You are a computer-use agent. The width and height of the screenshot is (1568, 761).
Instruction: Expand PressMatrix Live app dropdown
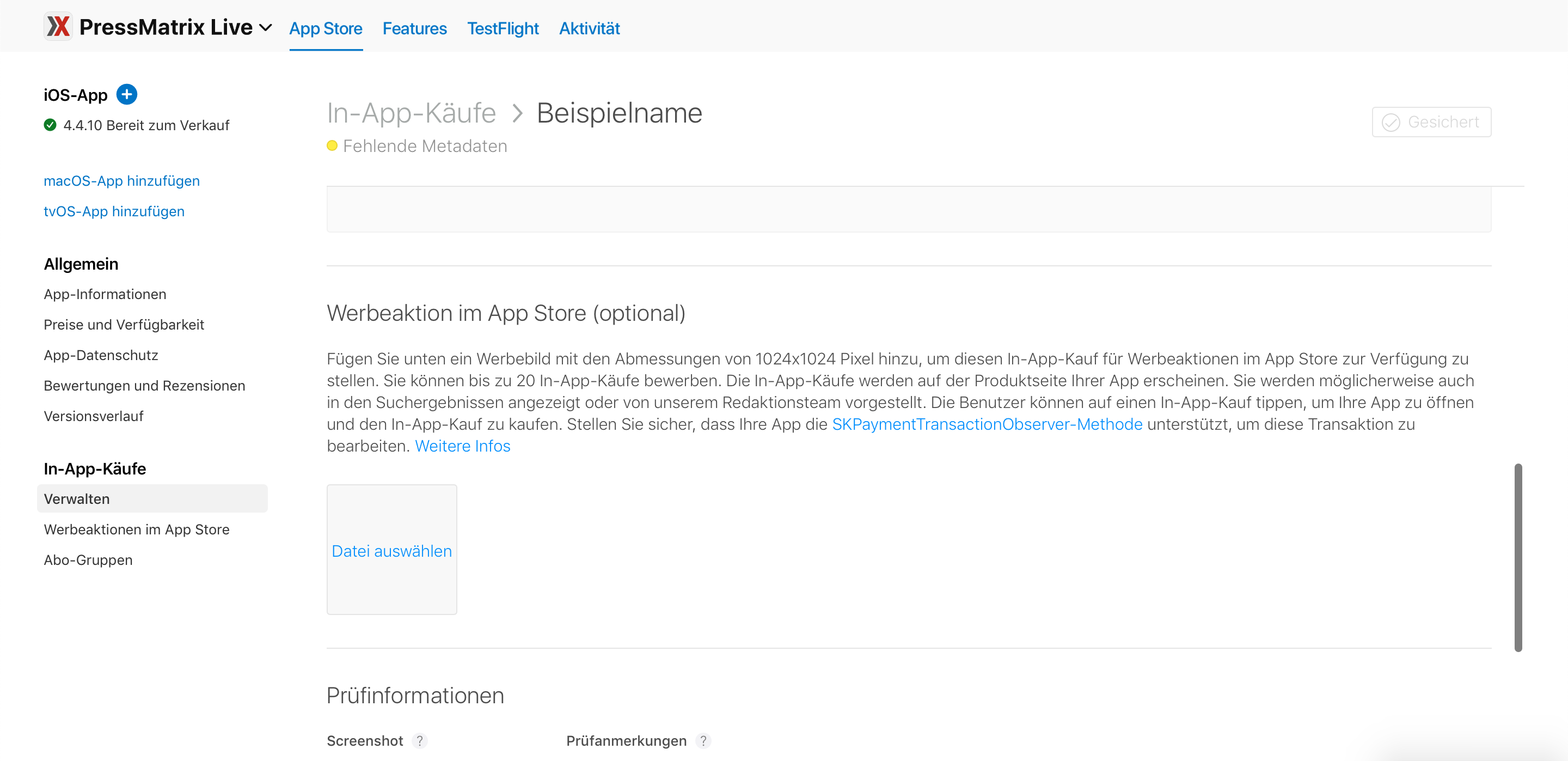point(265,27)
